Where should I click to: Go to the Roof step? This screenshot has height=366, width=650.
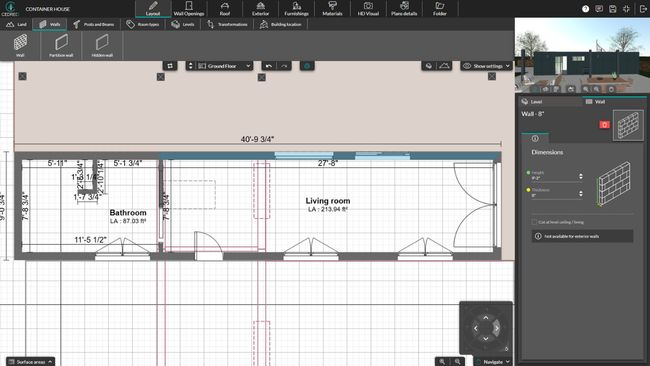(225, 9)
